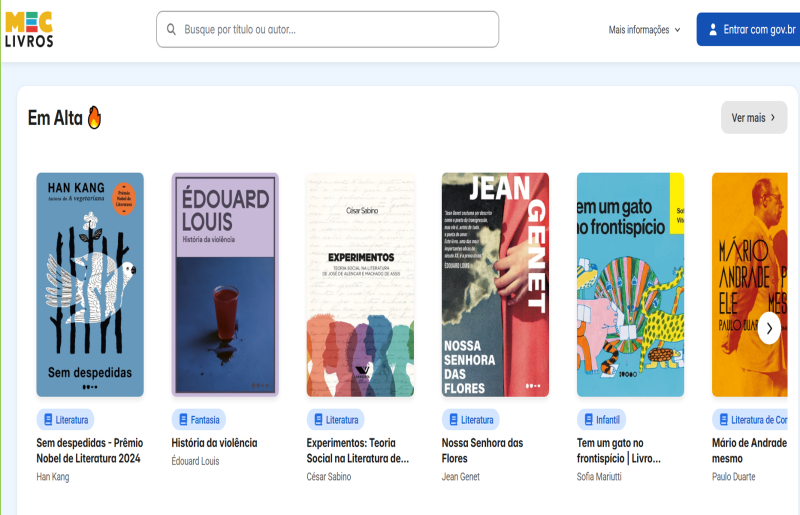Click the book icon on Fantasia tag
Image resolution: width=800 pixels, height=515 pixels.
click(x=183, y=420)
